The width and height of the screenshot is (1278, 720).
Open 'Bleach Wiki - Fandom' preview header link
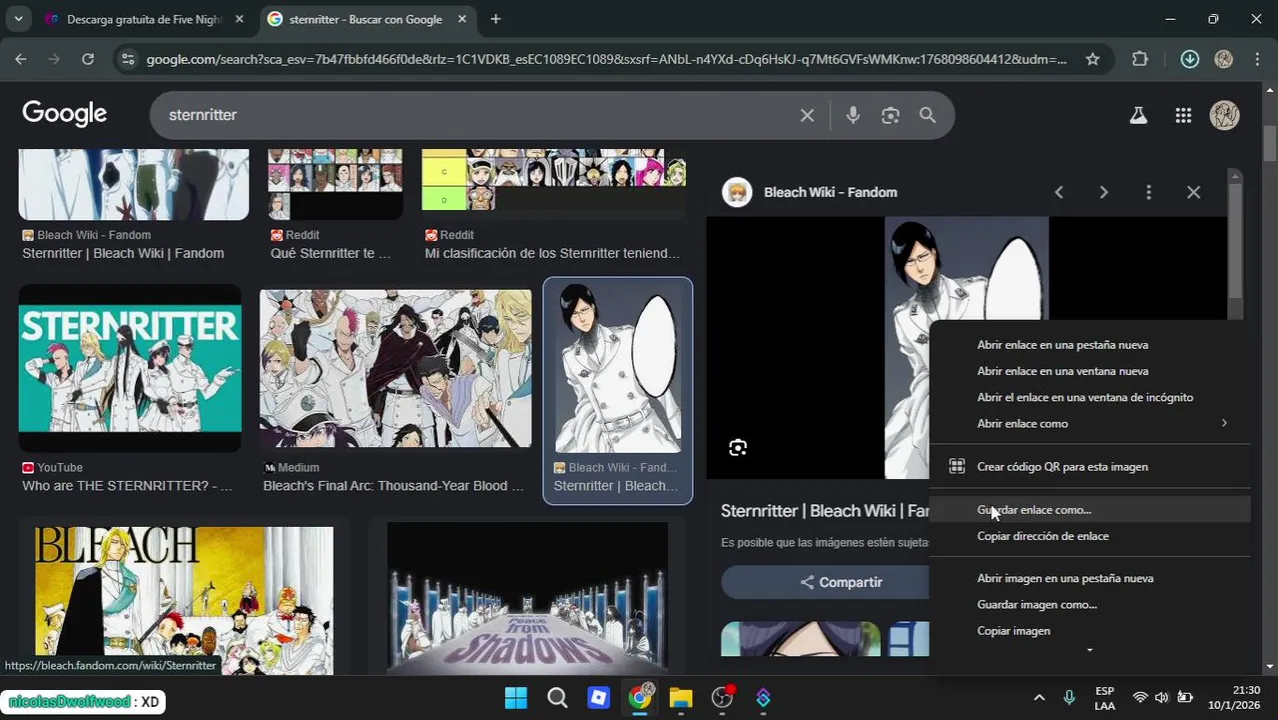click(830, 192)
